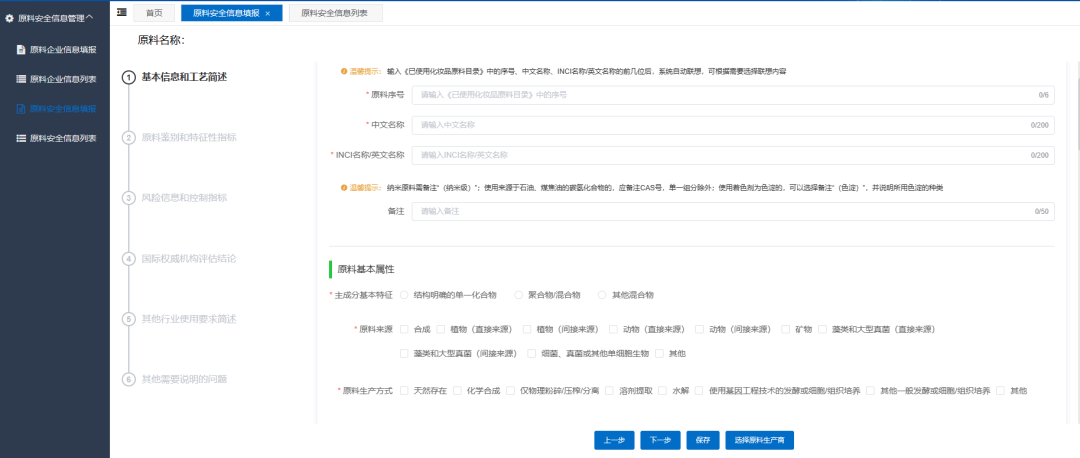The height and width of the screenshot is (458, 1080).
Task: Click the gear icon beside 原料安全信息管理
Action: pos(10,18)
